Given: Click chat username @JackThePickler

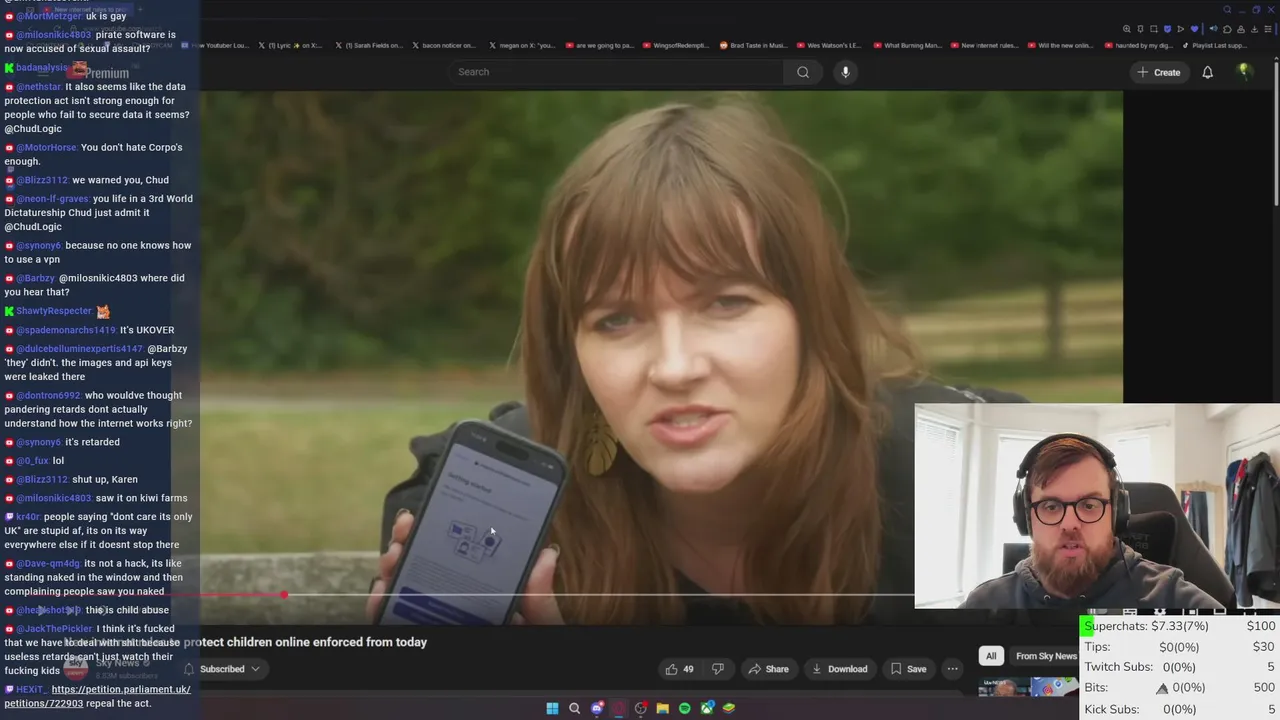Looking at the screenshot, I should click(54, 629).
